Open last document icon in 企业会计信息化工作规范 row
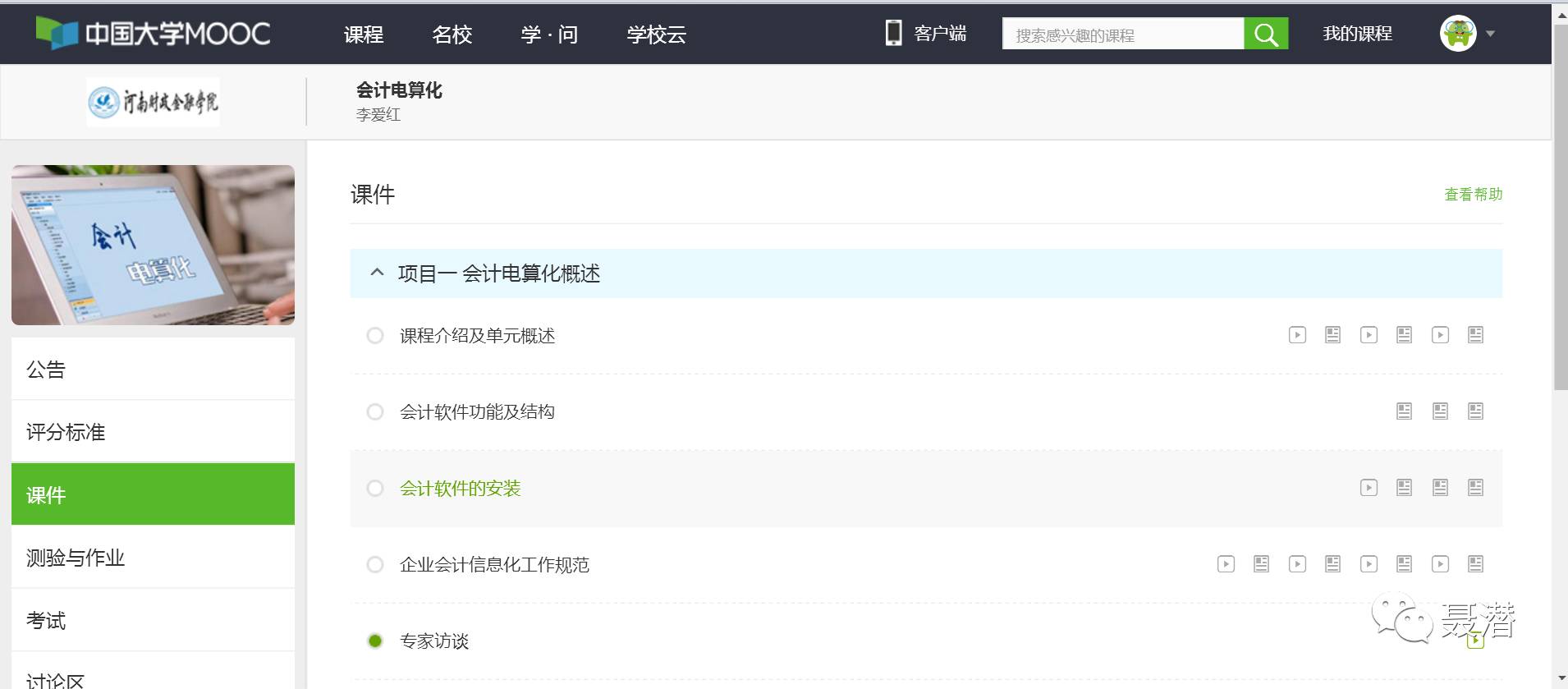 (1475, 564)
